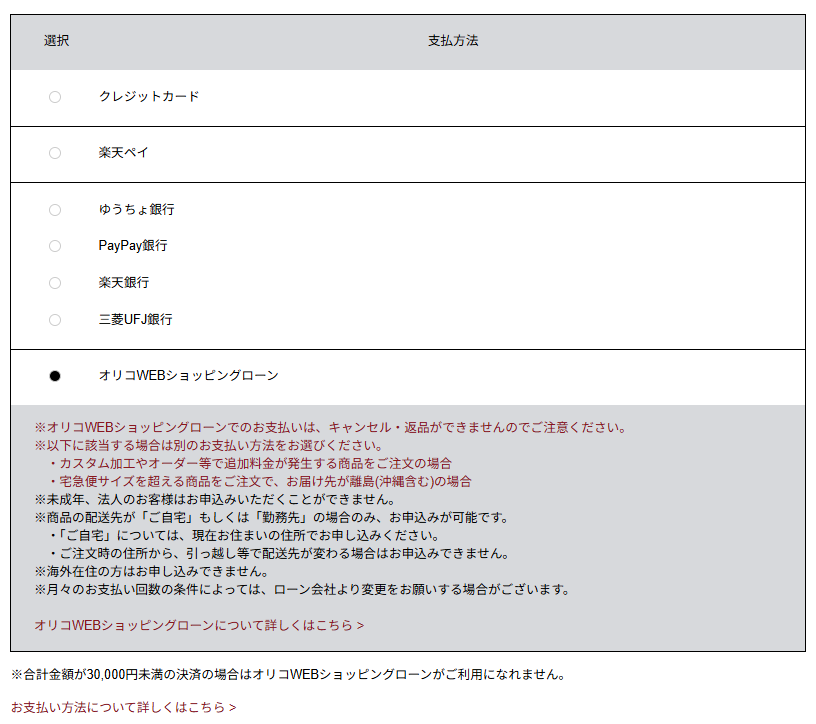Click the 三菱UFJ銀行 label text

click(x=135, y=320)
